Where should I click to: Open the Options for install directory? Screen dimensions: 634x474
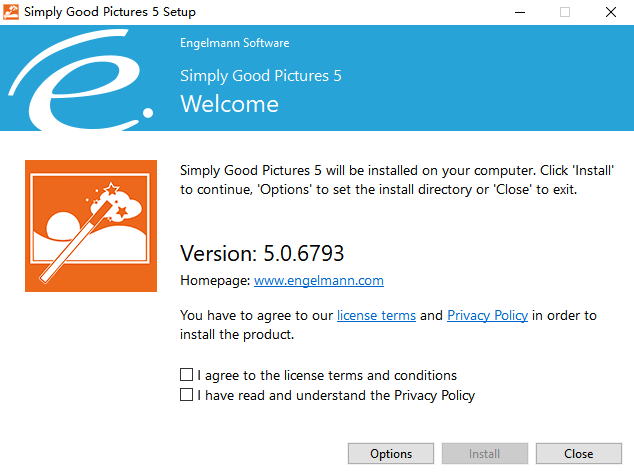(x=391, y=454)
